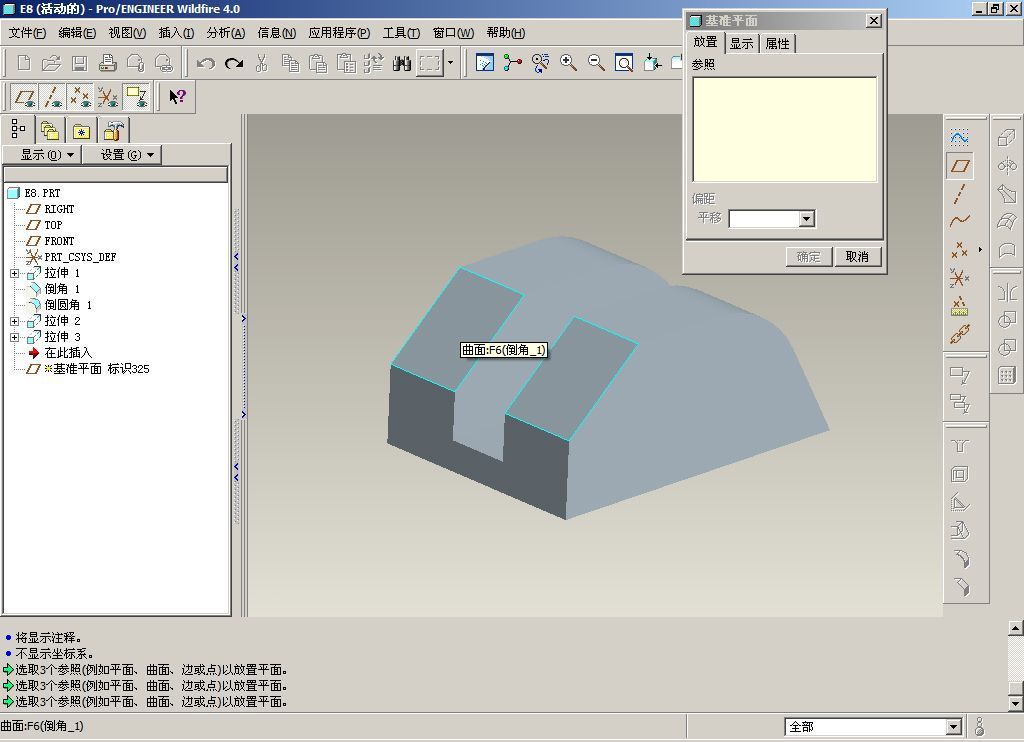Viewport: 1024px width, 742px height.
Task: Click the binoculars Find icon
Action: pos(402,63)
